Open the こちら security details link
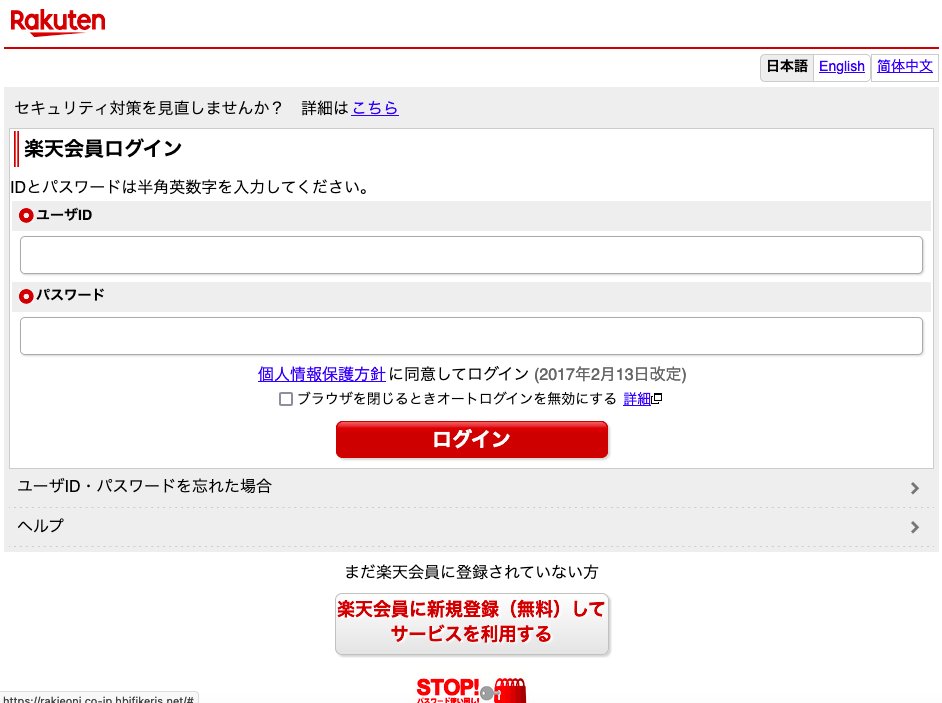The height and width of the screenshot is (703, 942). point(375,108)
